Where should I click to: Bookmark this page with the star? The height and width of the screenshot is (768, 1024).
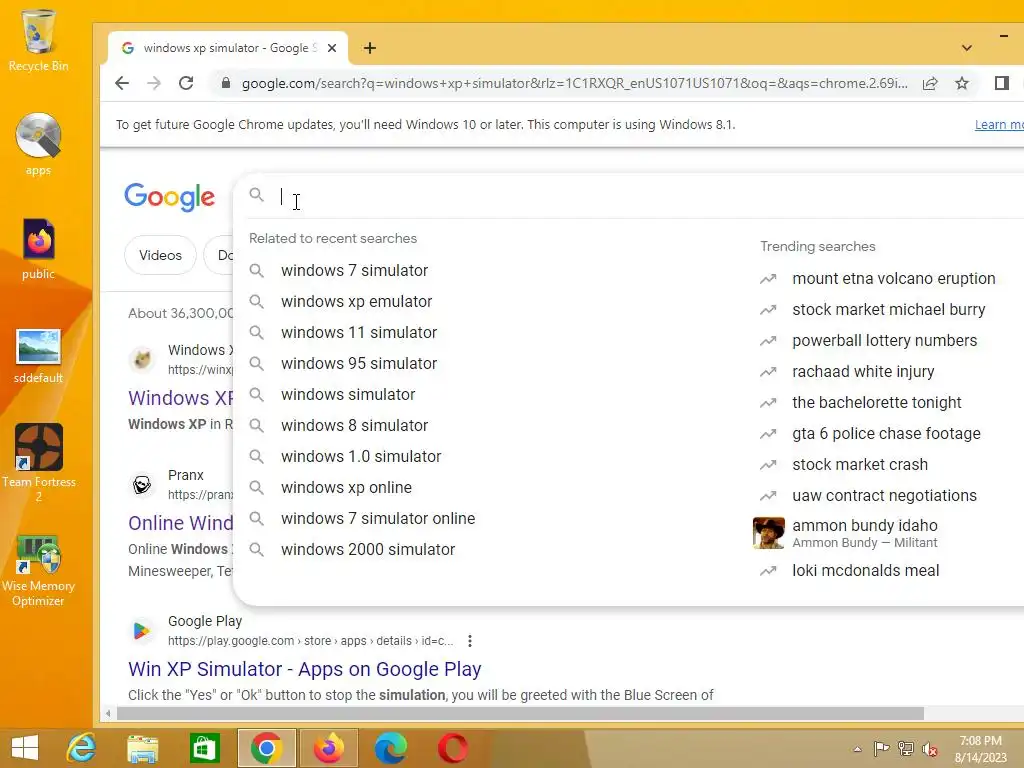(x=962, y=83)
